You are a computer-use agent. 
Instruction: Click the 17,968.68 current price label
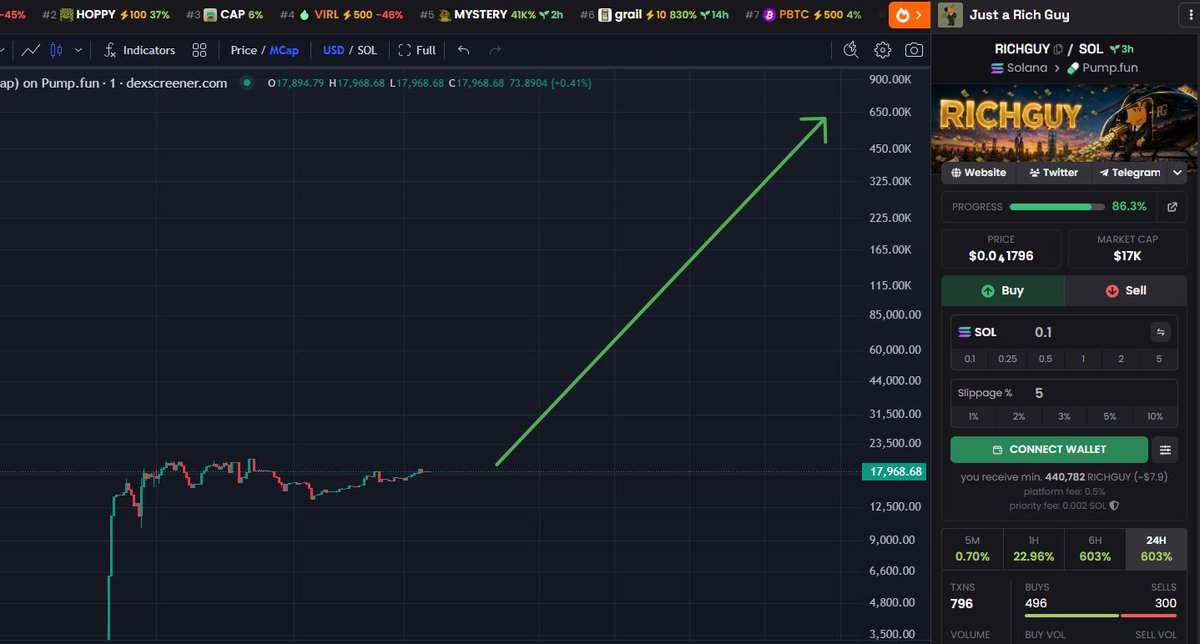tap(895, 471)
